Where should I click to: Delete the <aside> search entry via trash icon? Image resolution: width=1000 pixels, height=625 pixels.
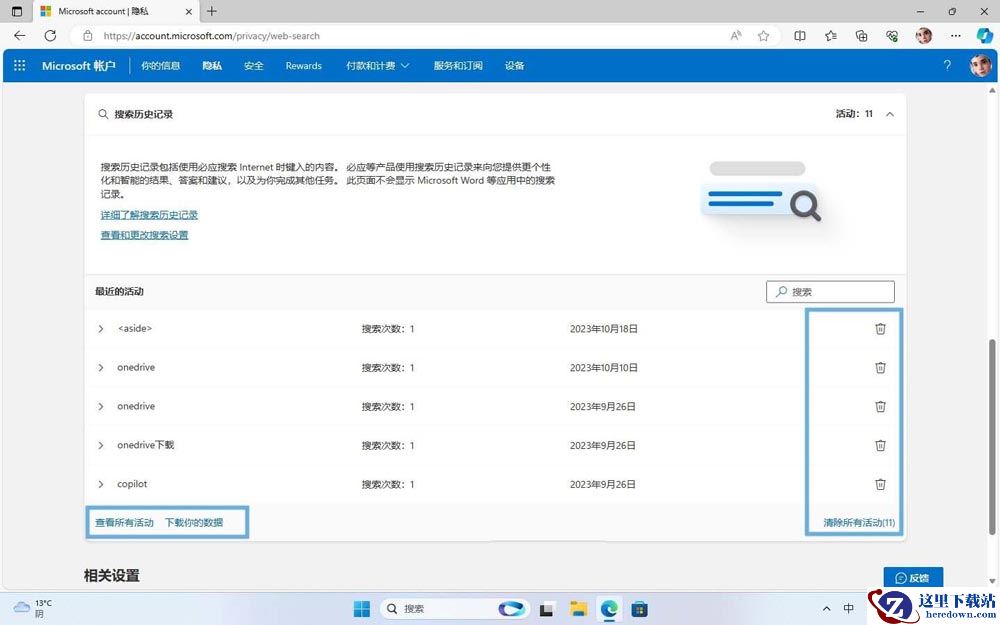[x=880, y=329]
